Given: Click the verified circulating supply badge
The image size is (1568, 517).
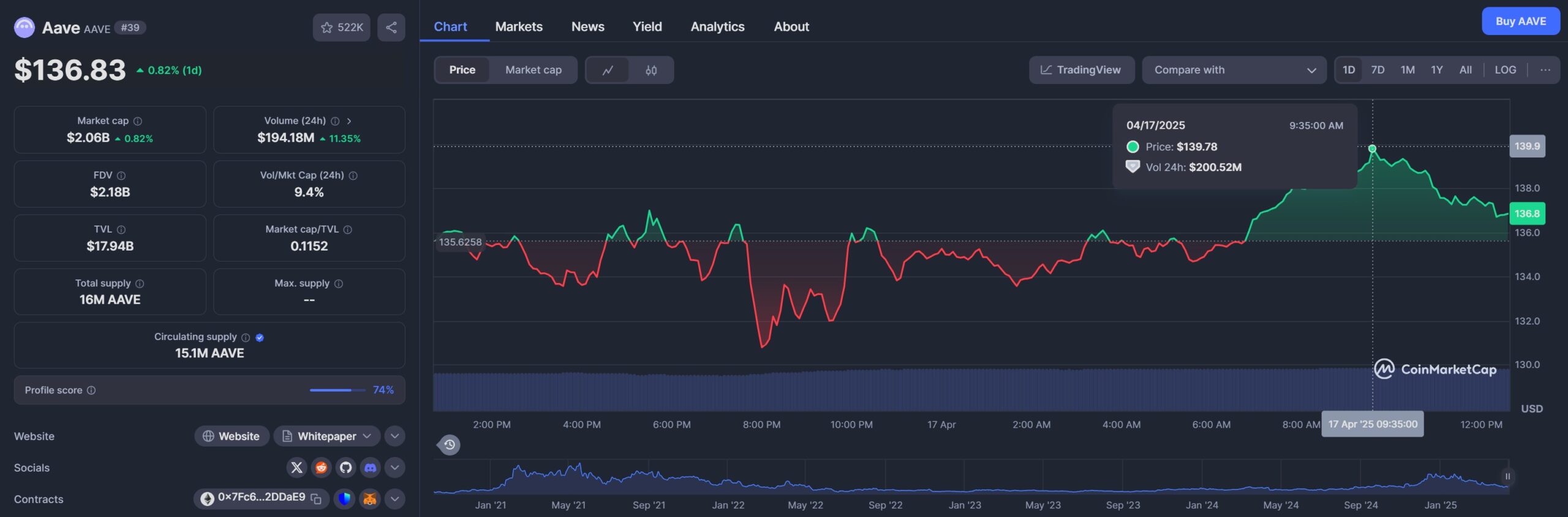Looking at the screenshot, I should point(260,338).
